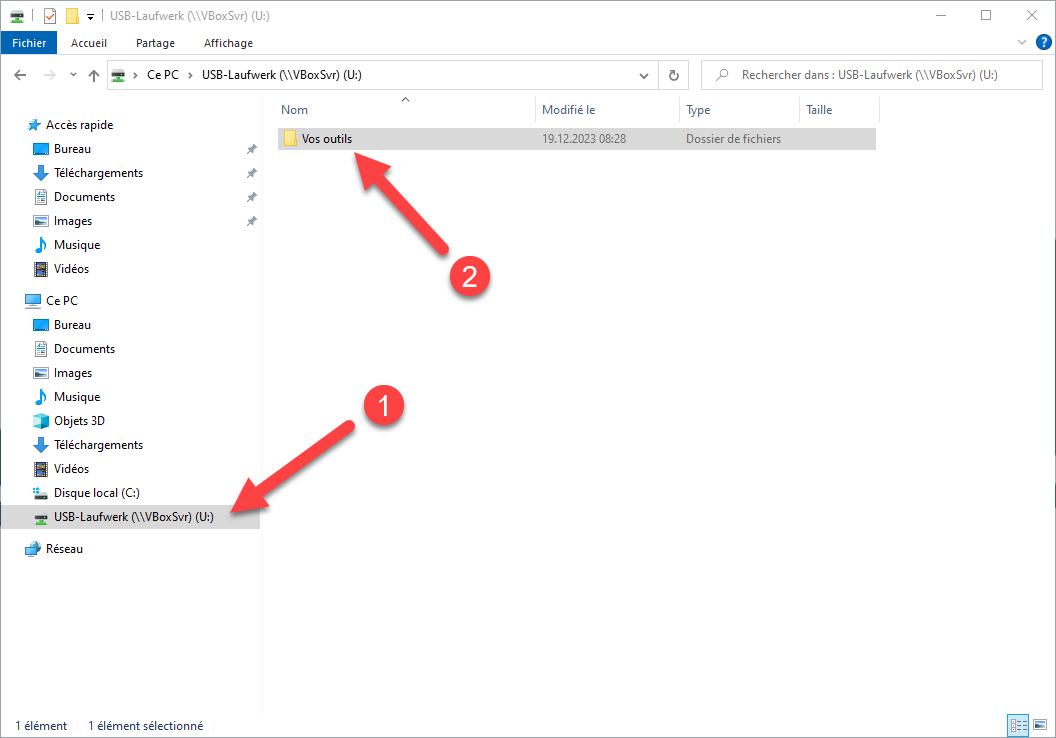Open Réseau in navigation pane

[64, 549]
